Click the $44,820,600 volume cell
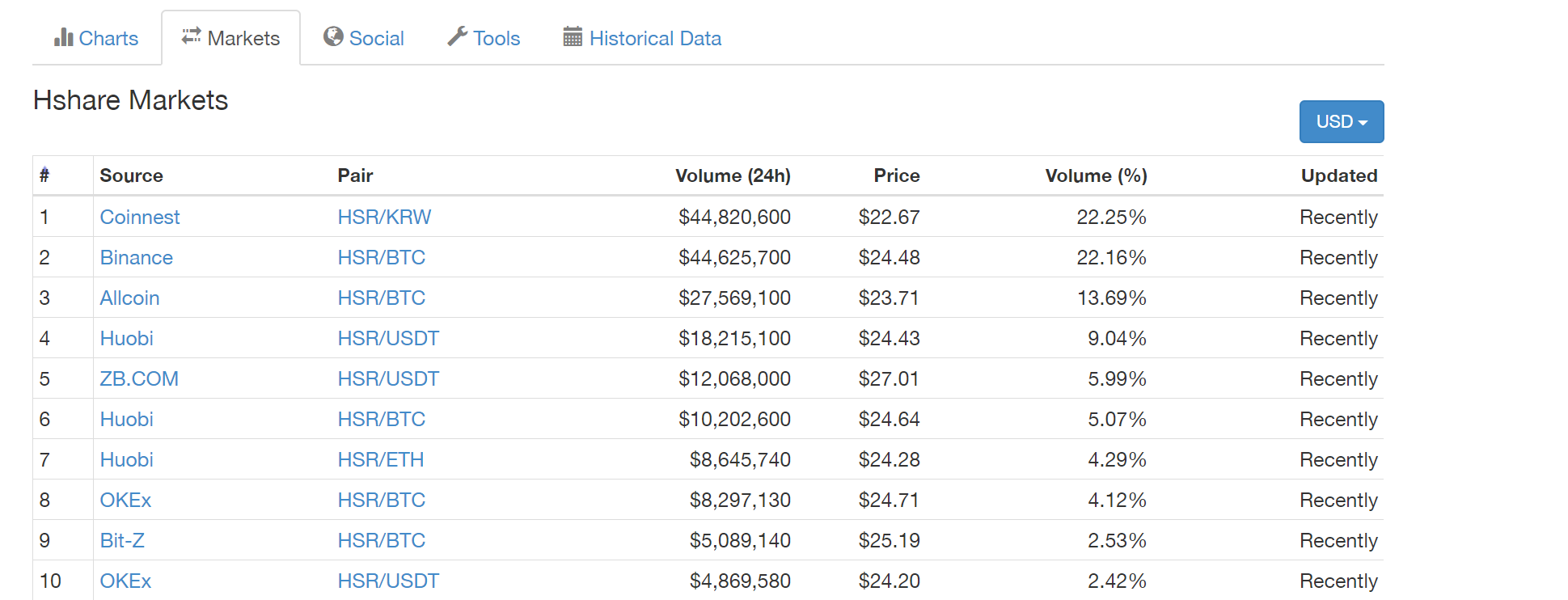 [734, 217]
